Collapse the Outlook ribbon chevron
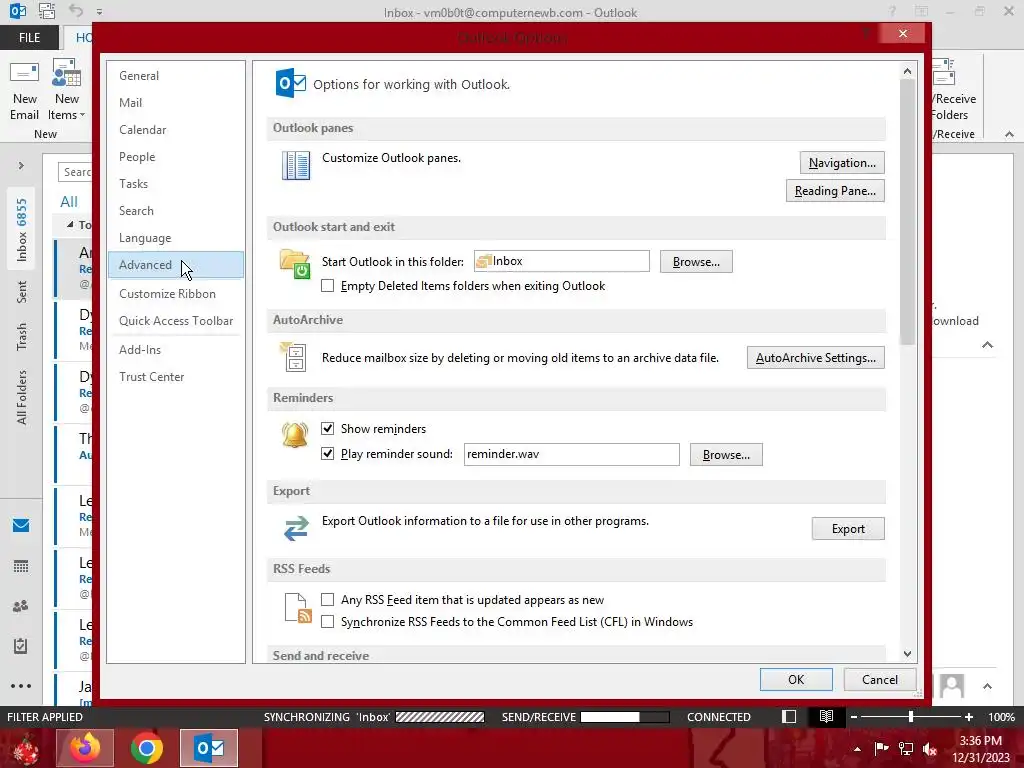Viewport: 1024px width, 768px height. (x=1010, y=135)
